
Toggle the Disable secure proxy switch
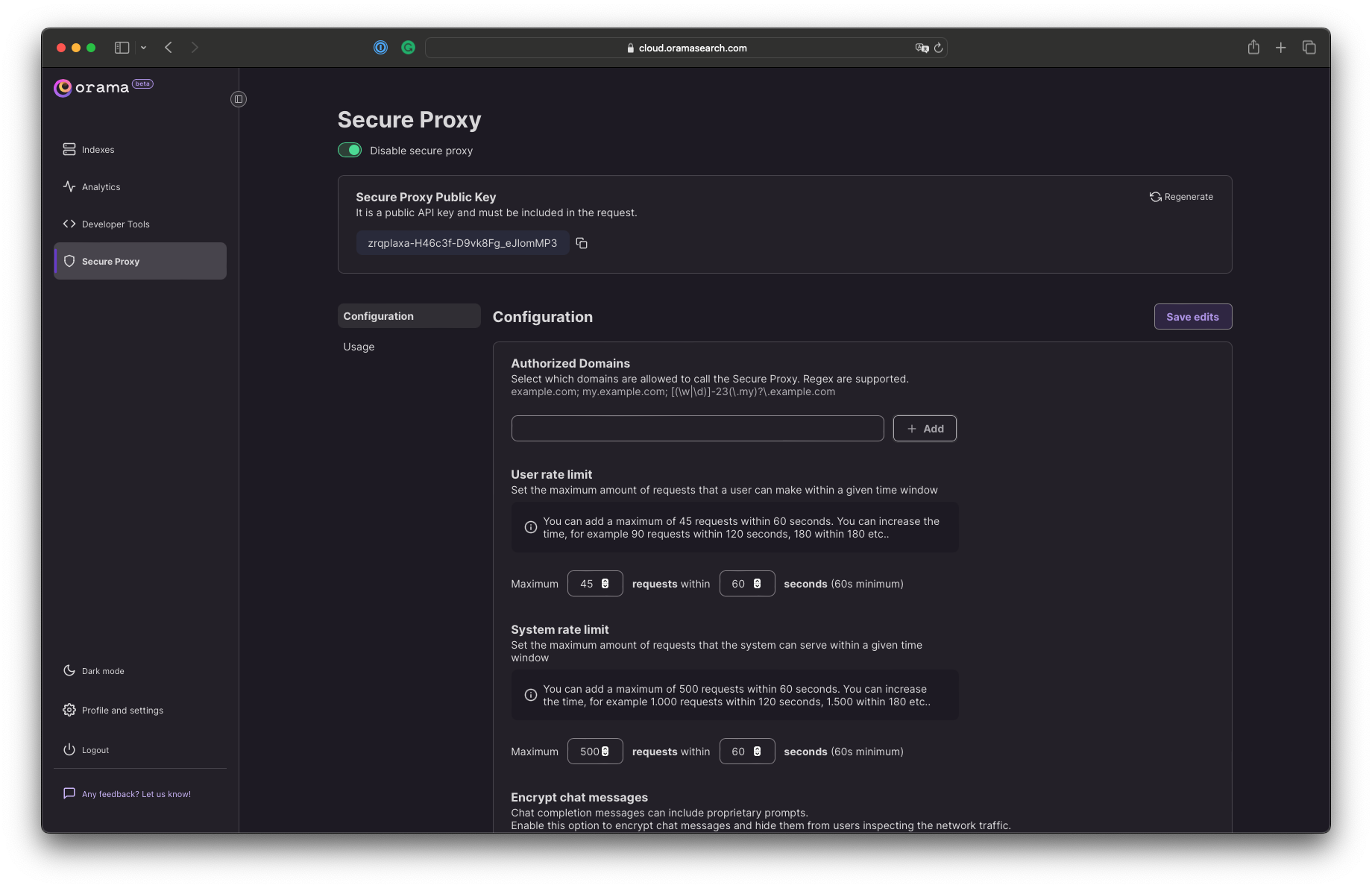pos(350,150)
